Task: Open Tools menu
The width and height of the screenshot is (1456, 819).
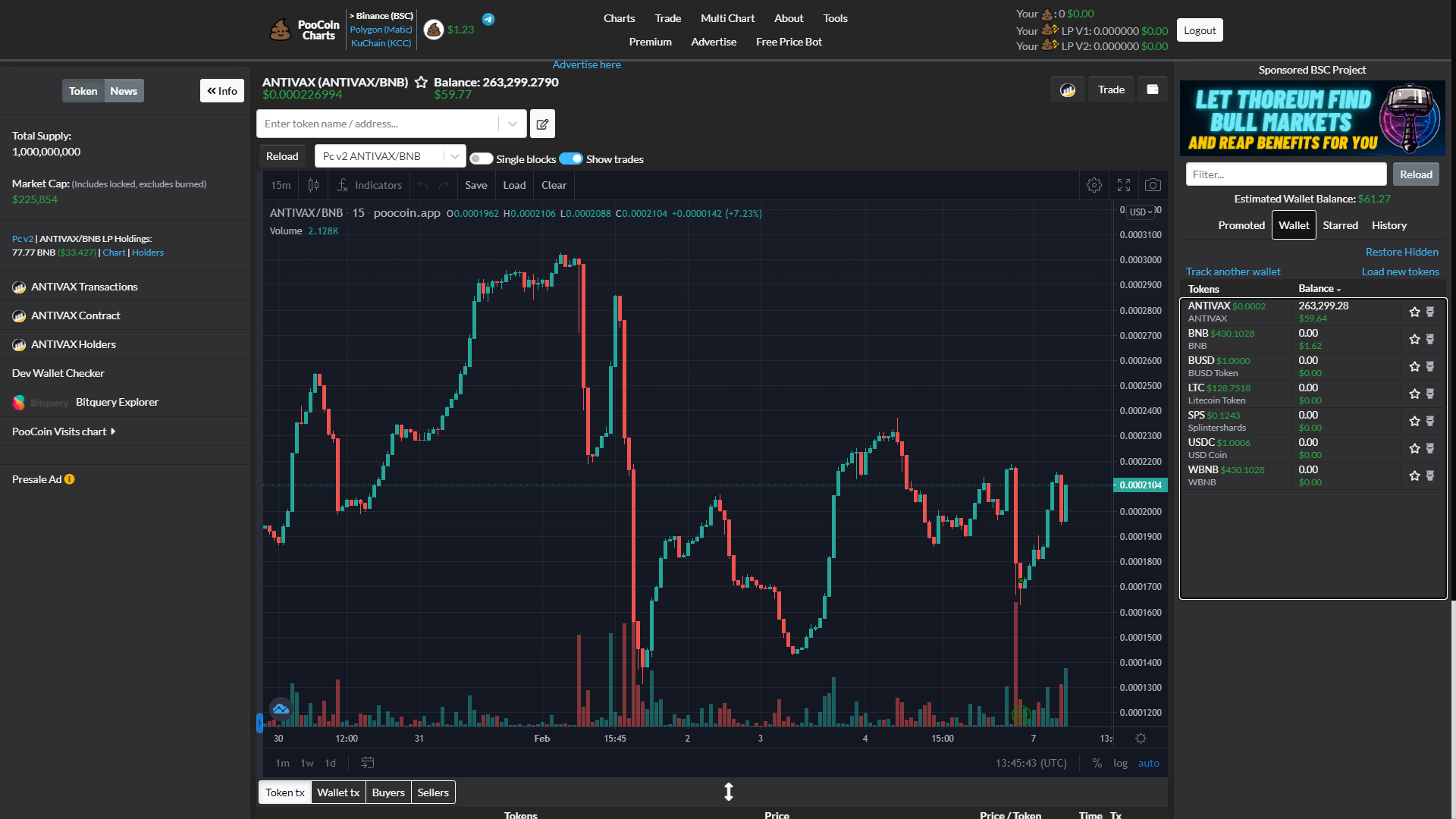Action: [x=835, y=18]
